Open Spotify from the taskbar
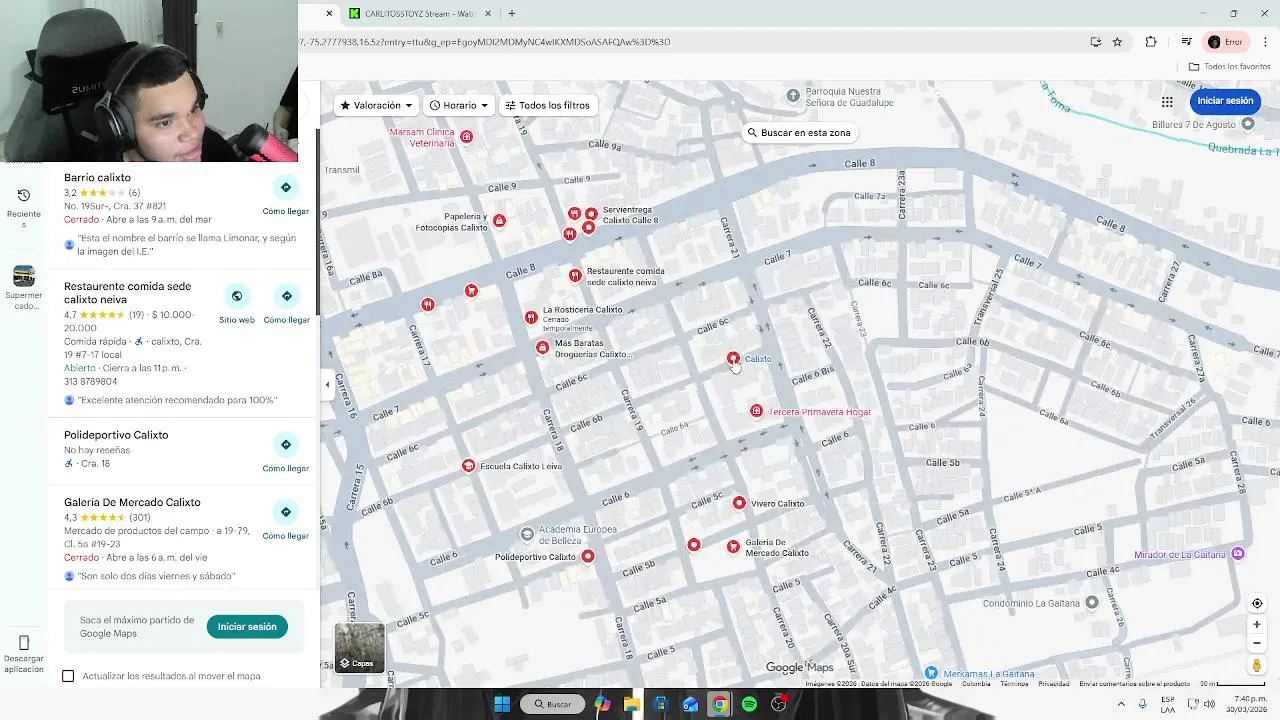The width and height of the screenshot is (1280, 720). tap(749, 704)
